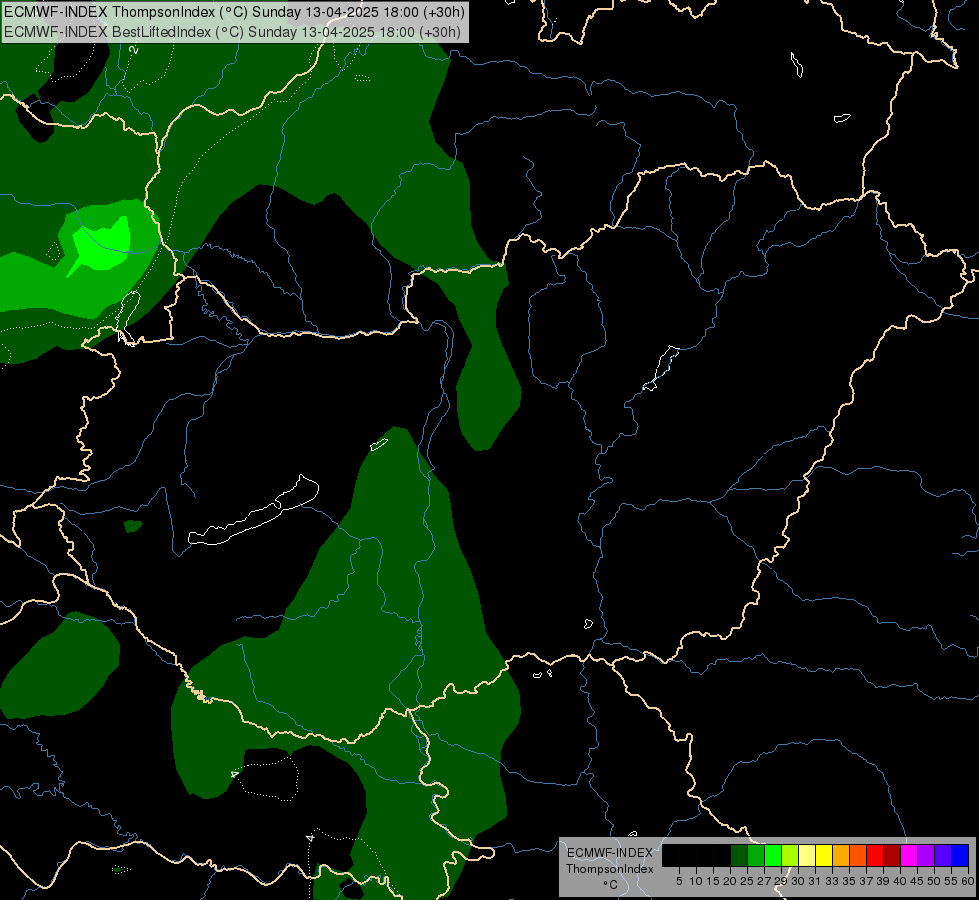Pick the purple 45–50 legend swatch
The height and width of the screenshot is (900, 979).
pos(925,855)
